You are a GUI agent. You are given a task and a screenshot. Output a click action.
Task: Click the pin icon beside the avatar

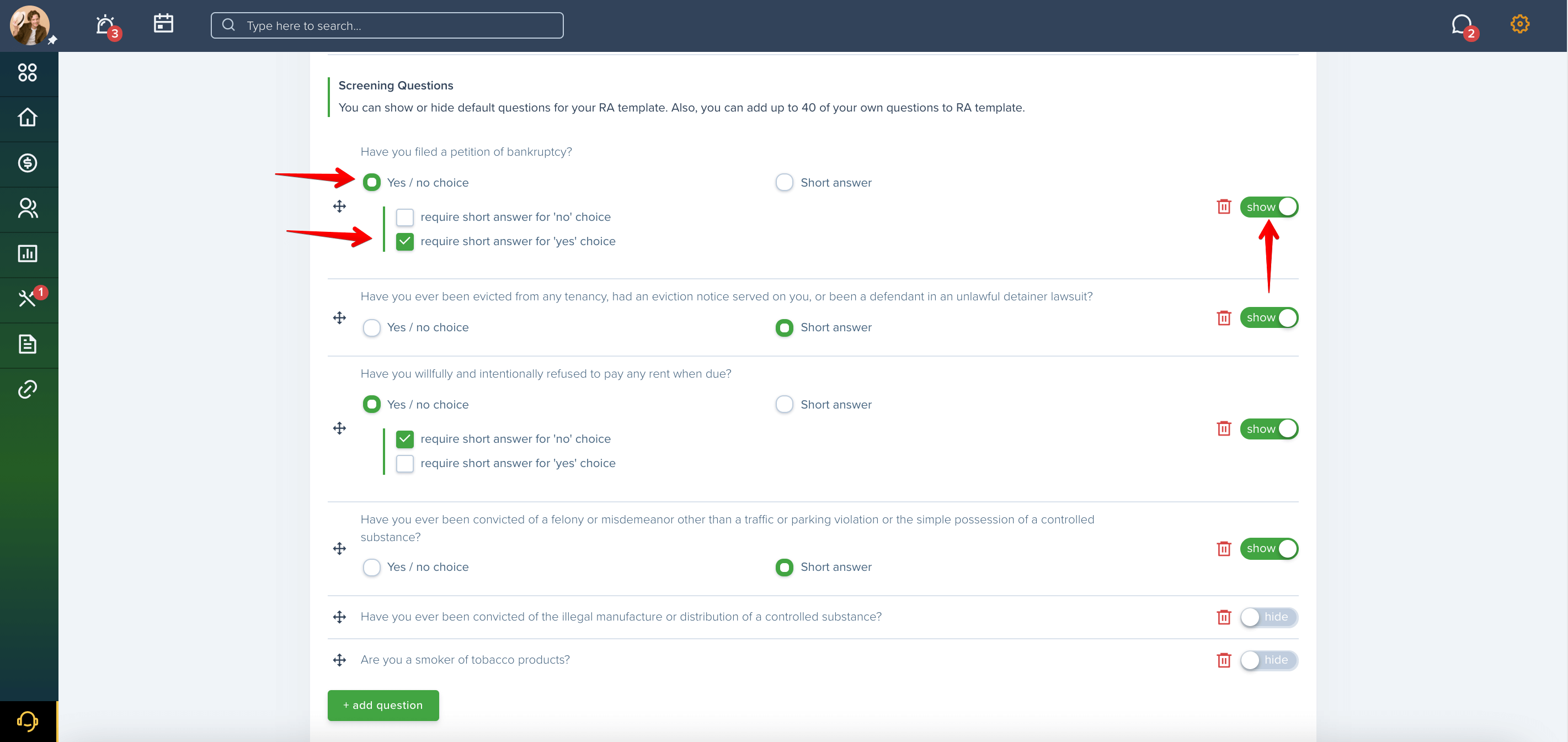pos(52,40)
